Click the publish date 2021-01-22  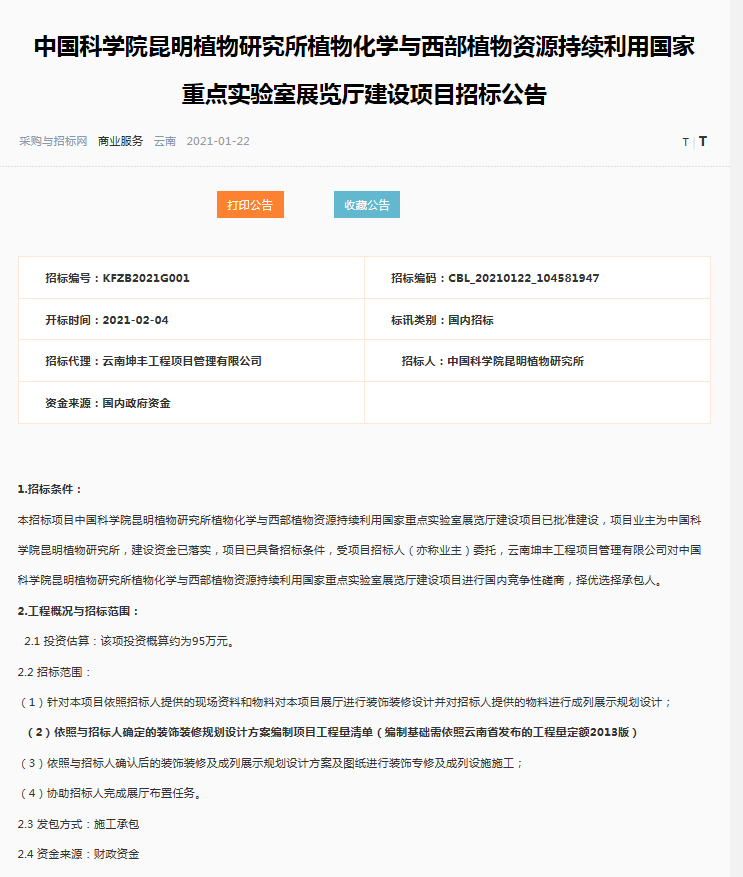(x=218, y=141)
